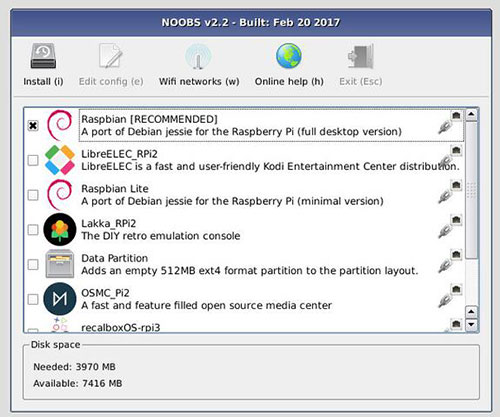Click the SD card icon on Data Partition row
The image size is (500, 417).
(456, 255)
